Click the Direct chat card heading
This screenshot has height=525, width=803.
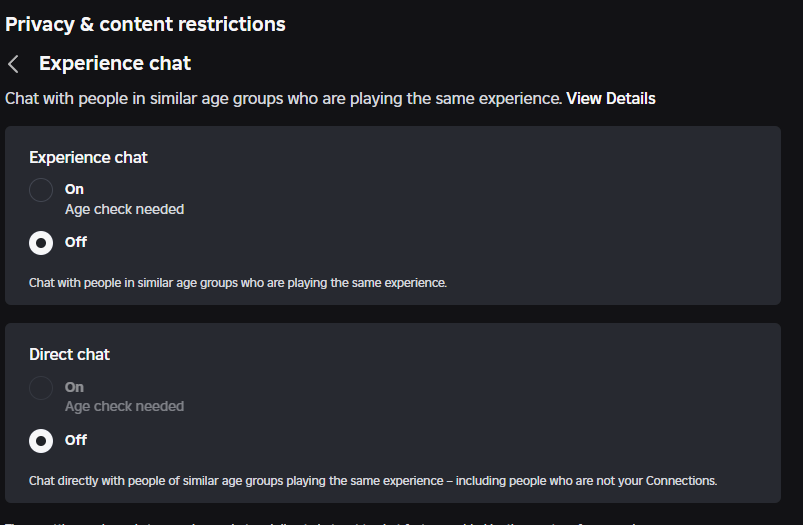[69, 354]
